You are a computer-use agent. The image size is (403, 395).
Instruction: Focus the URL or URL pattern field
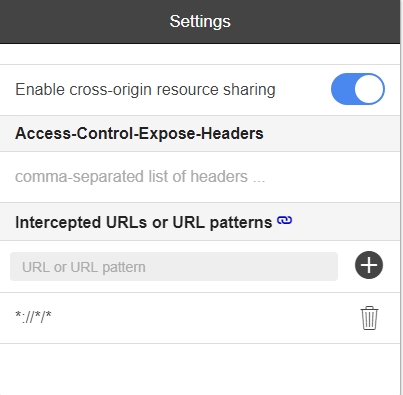[x=174, y=266]
